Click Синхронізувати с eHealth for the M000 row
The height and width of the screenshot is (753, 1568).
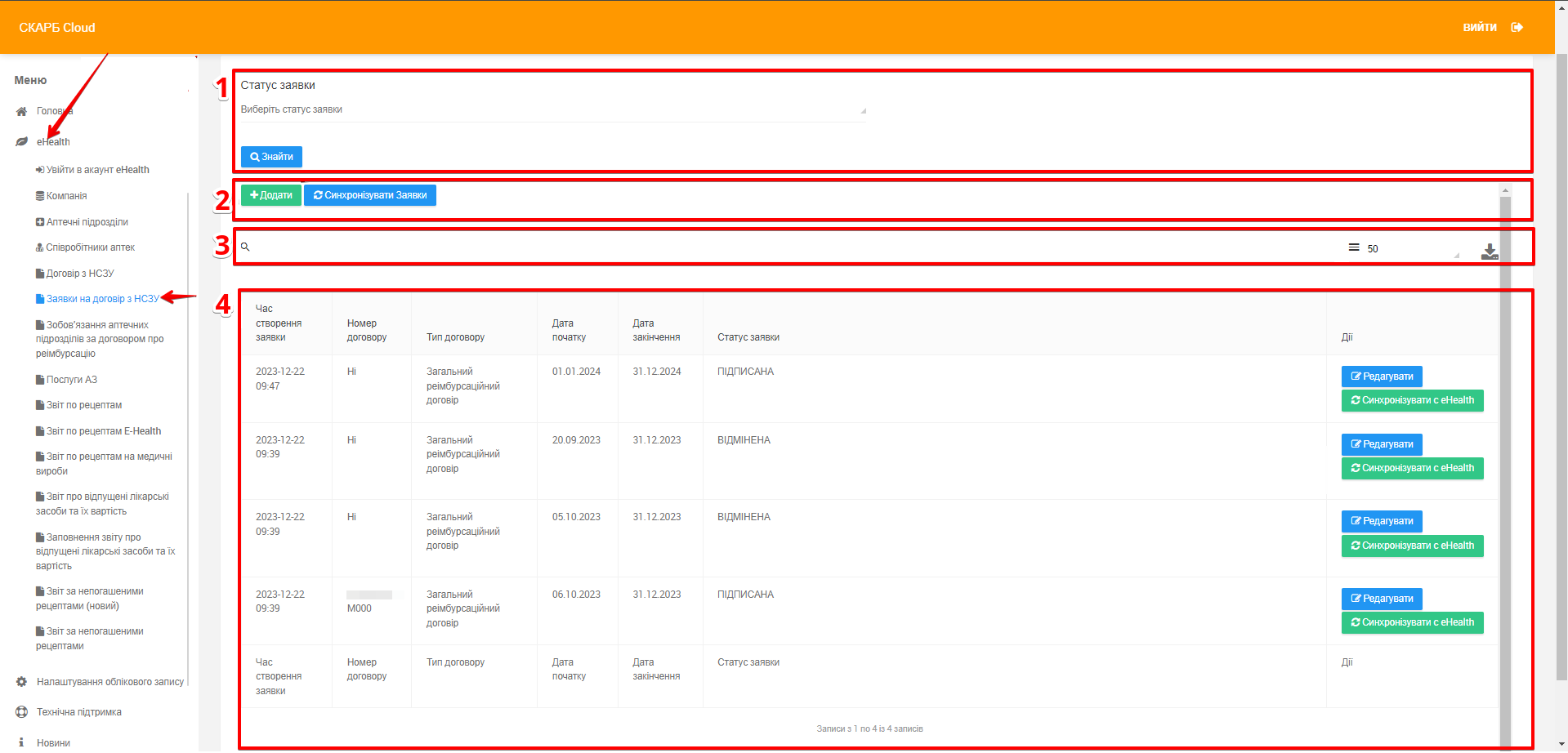click(x=1411, y=623)
